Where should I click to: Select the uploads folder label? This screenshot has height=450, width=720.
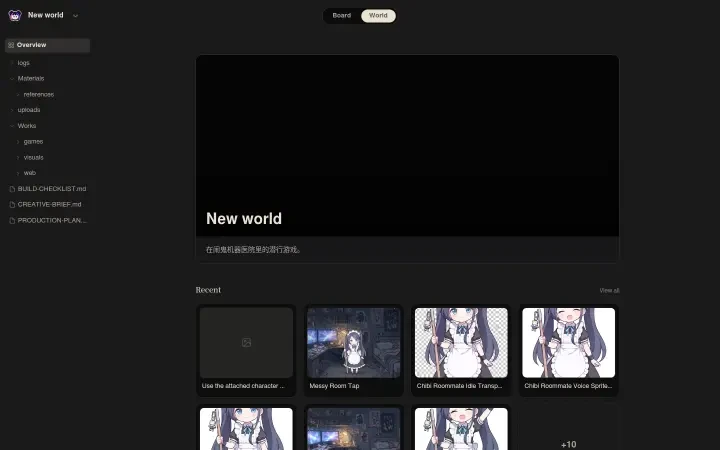pyautogui.click(x=29, y=110)
